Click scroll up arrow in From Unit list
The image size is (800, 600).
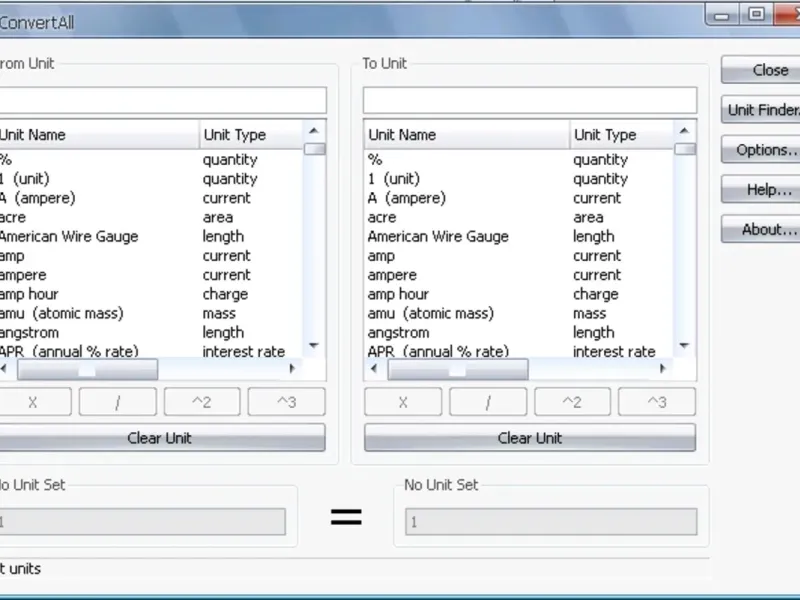click(314, 131)
